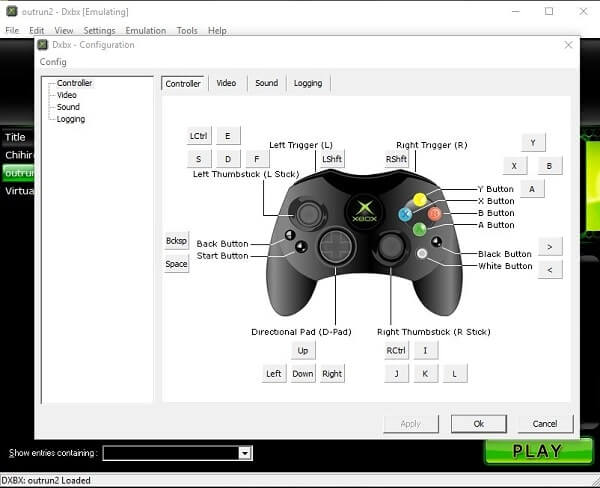The height and width of the screenshot is (488, 600).
Task: Click the X button key mapping
Action: pos(515,166)
